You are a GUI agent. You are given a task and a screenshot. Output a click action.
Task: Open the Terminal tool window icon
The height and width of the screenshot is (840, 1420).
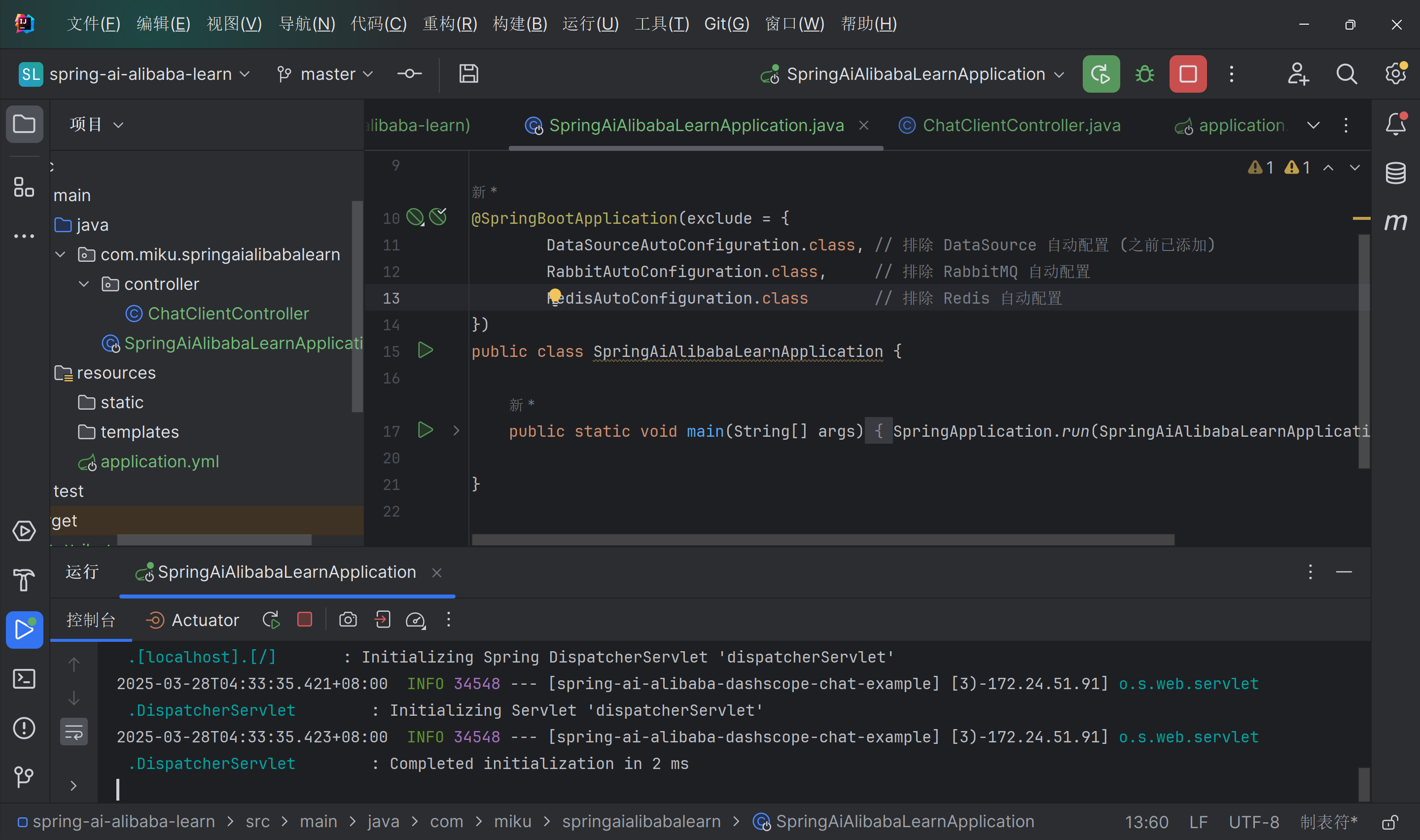24,679
